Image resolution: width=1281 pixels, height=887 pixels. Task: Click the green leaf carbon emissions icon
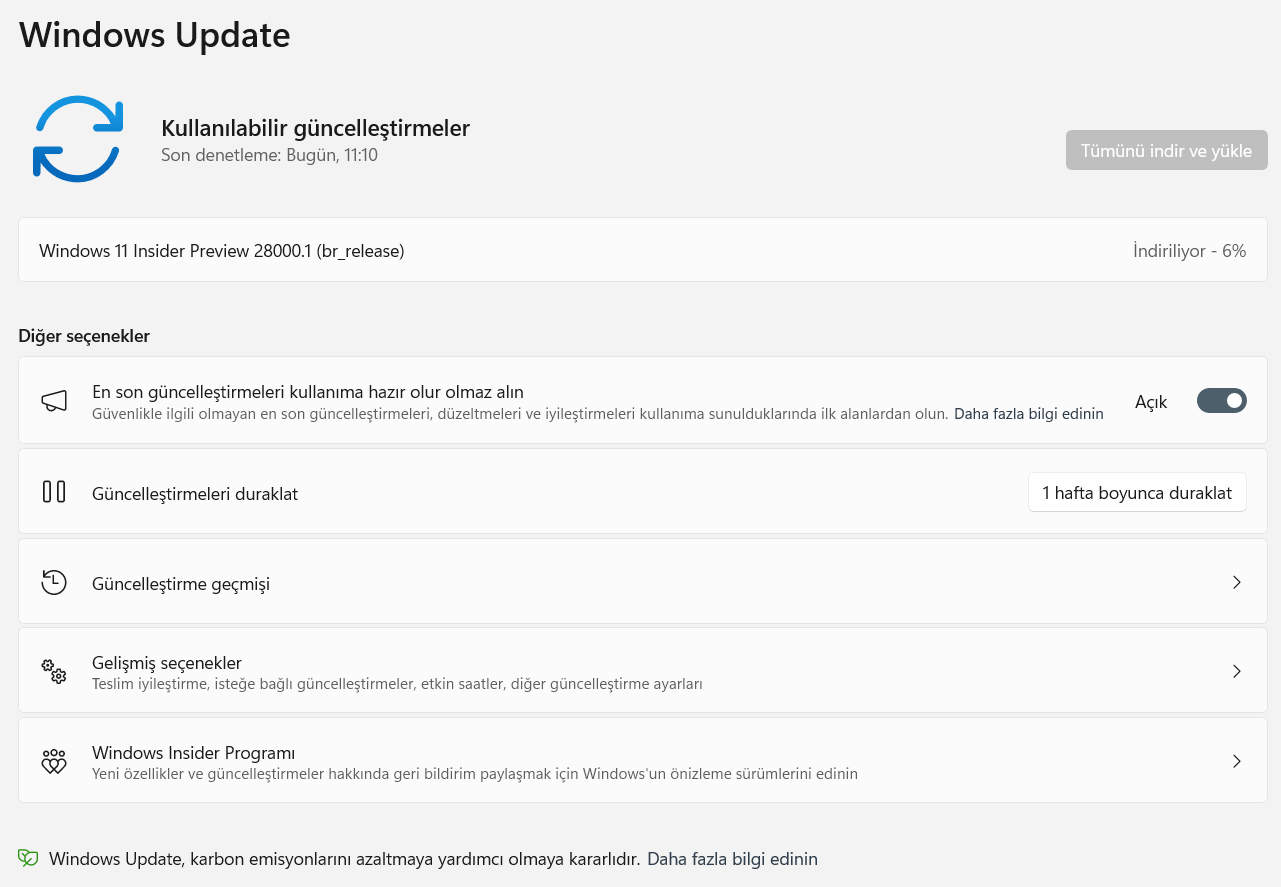pos(28,858)
